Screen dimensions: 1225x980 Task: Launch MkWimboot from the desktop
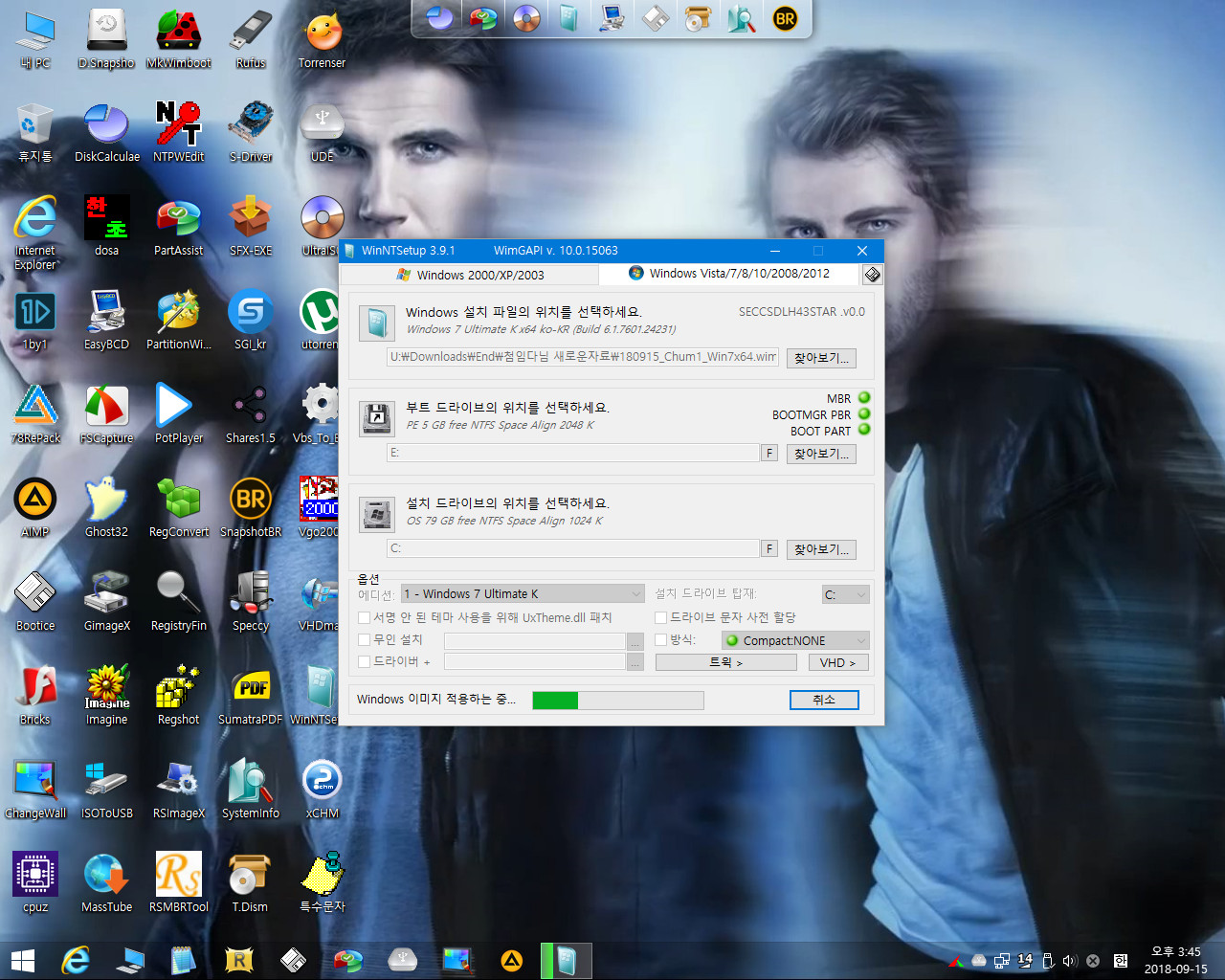pos(179,38)
